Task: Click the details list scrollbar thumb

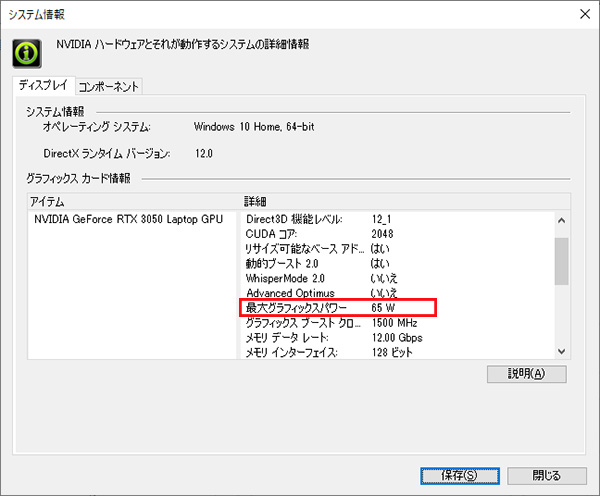Action: [562, 261]
